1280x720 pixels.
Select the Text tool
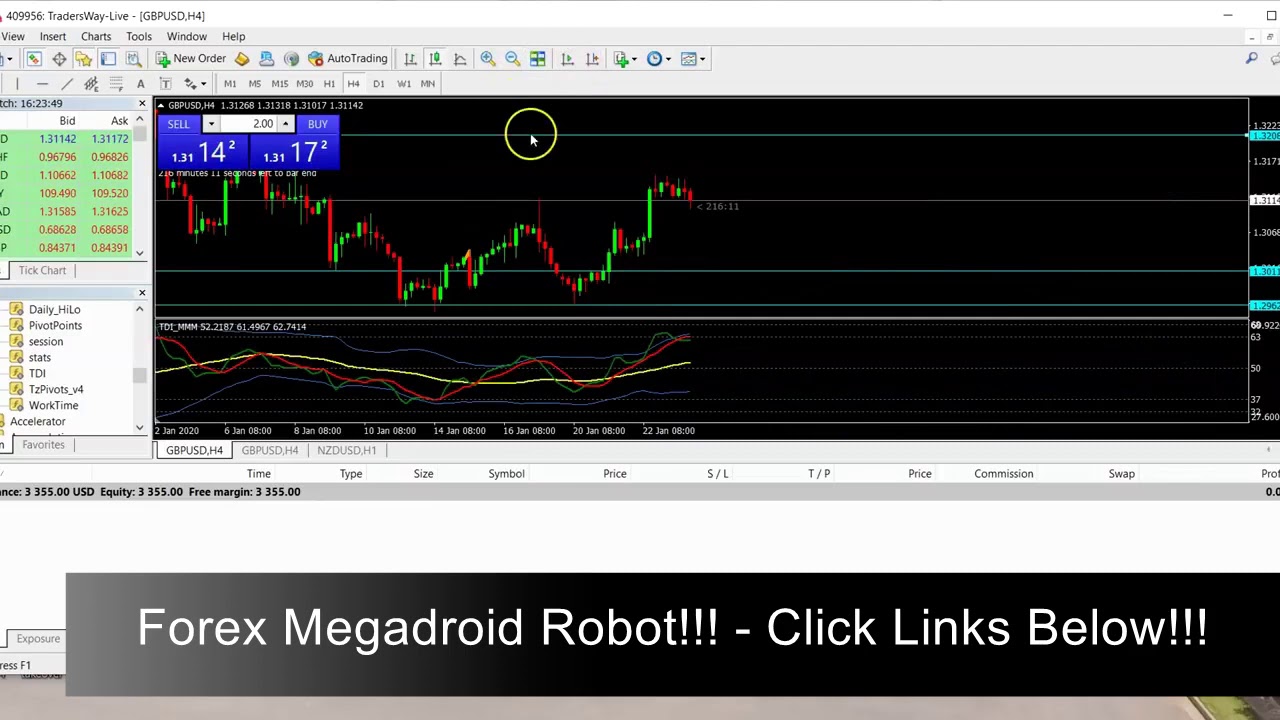[140, 84]
